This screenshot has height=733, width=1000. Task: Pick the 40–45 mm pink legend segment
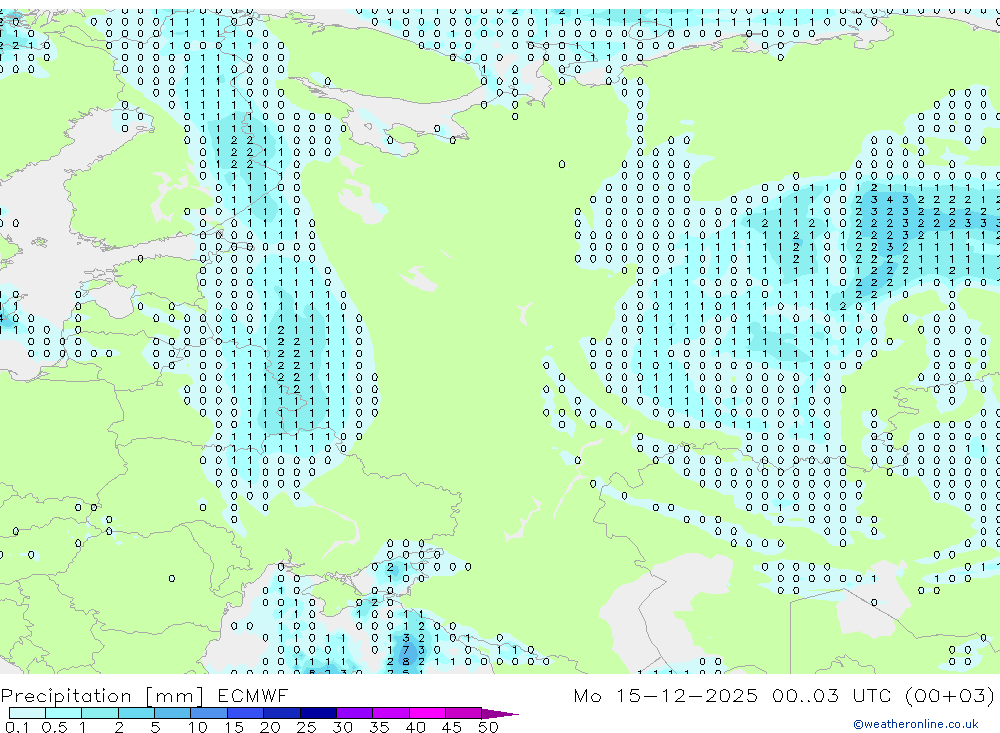[427, 713]
